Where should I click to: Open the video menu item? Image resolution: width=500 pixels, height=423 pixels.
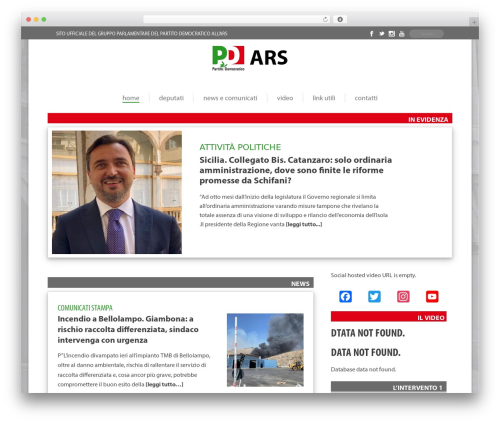pos(285,98)
